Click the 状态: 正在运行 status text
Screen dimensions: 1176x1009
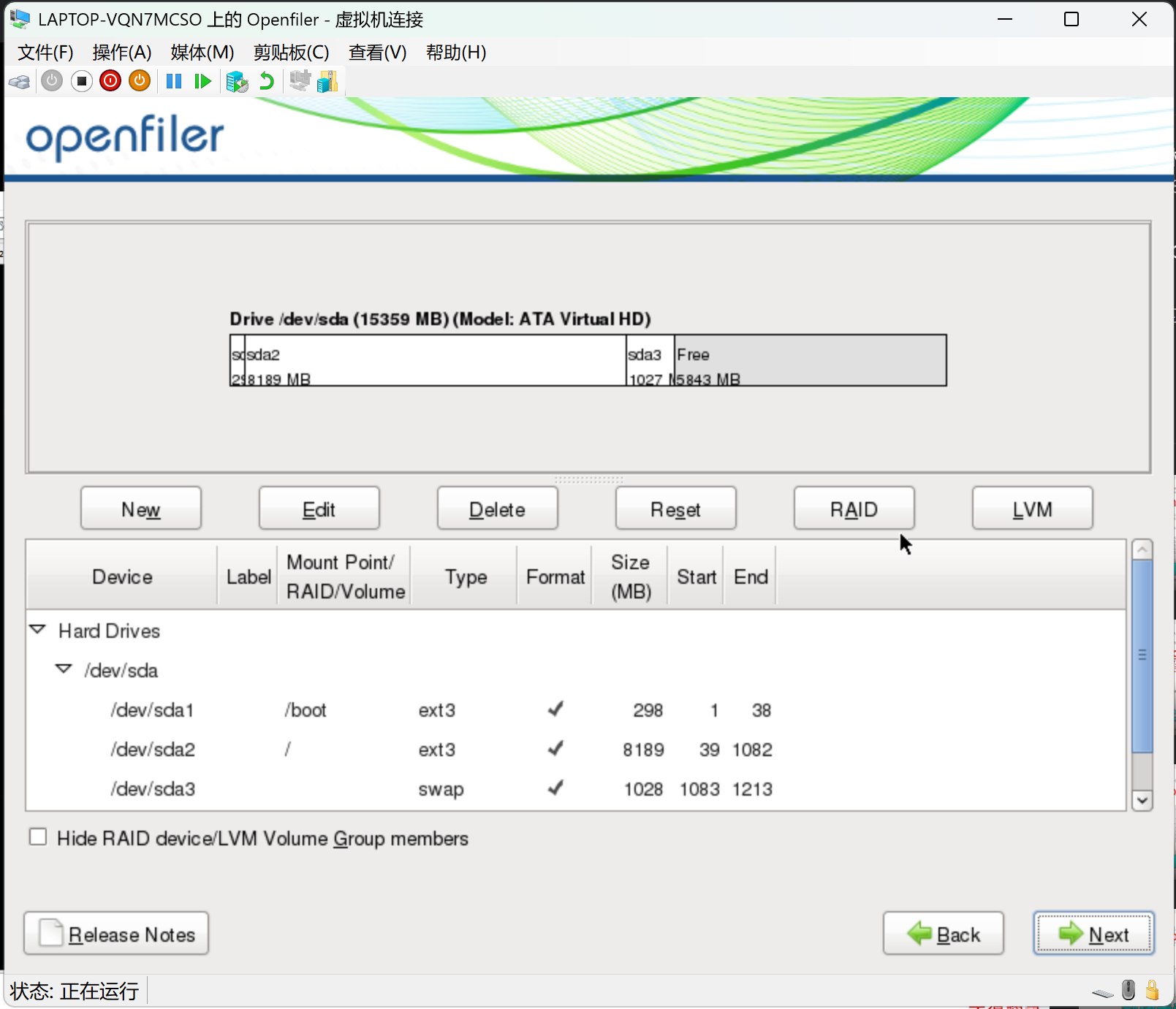tap(75, 991)
